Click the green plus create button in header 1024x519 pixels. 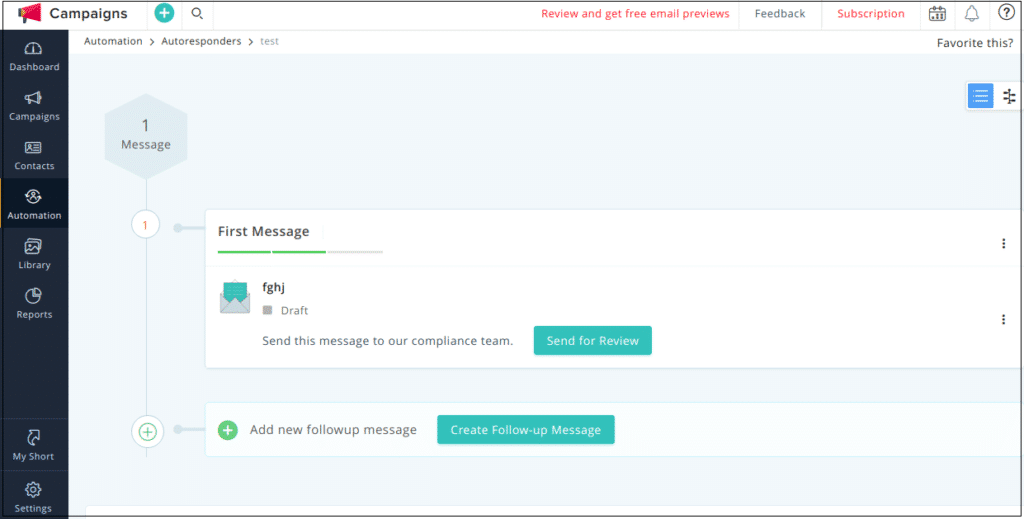point(164,13)
